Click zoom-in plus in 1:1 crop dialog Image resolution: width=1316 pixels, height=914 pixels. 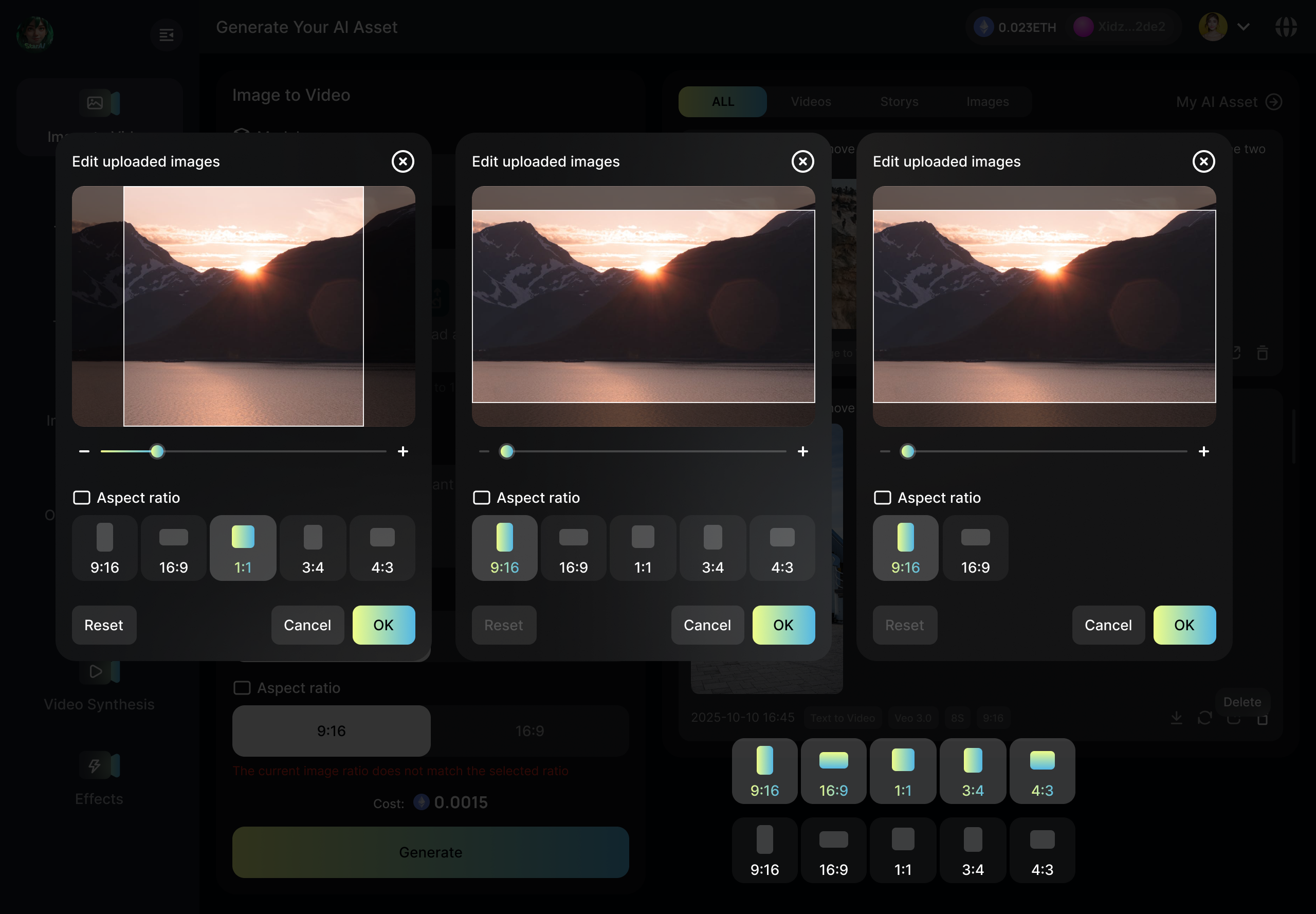(x=403, y=451)
